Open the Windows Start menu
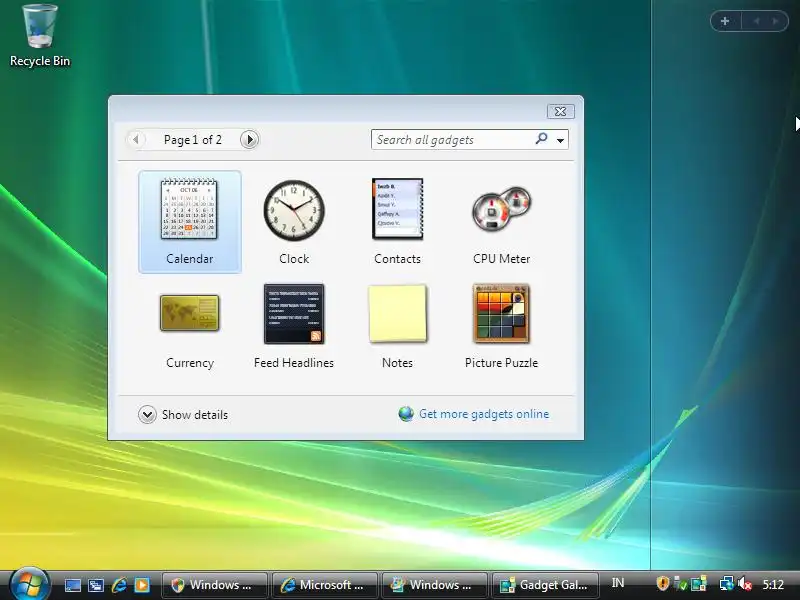 29,584
